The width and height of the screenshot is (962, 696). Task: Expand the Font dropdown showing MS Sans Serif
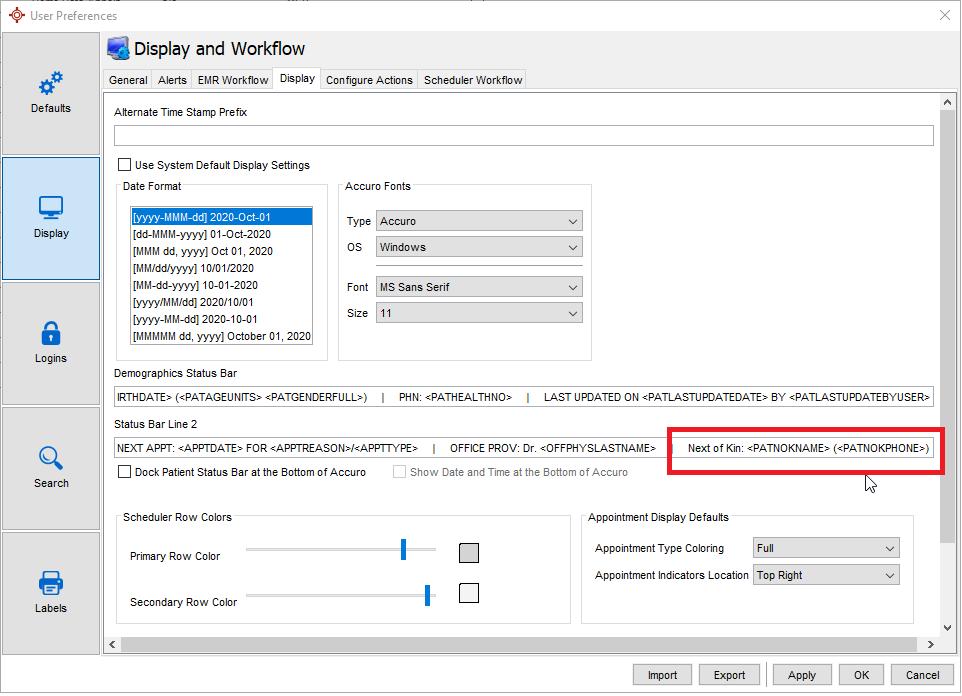coord(479,287)
